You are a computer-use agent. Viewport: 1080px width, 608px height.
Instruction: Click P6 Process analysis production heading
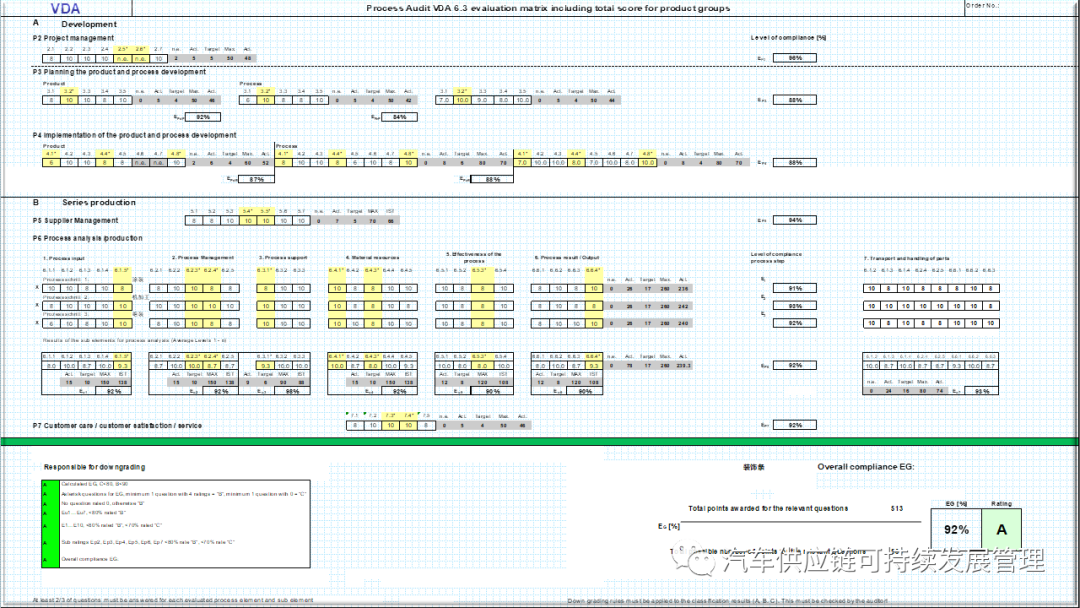coord(87,238)
